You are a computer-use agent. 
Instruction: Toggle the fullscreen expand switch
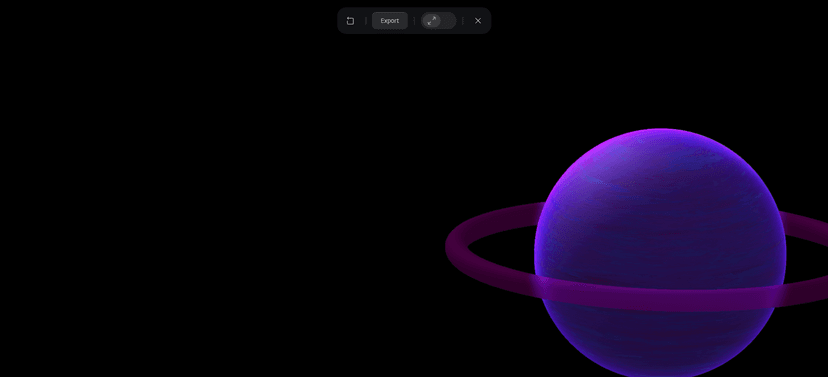pyautogui.click(x=438, y=21)
